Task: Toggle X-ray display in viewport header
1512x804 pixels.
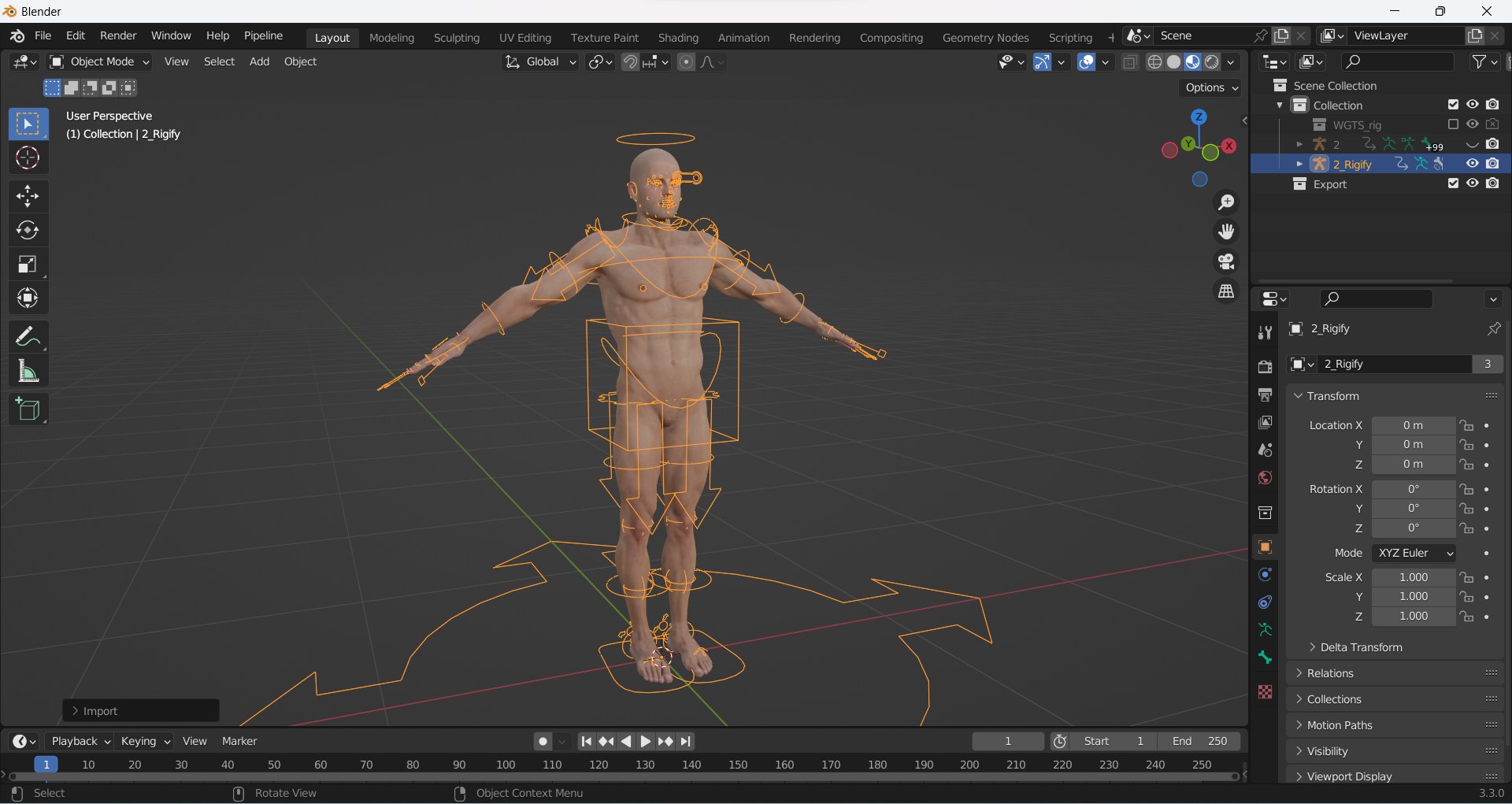Action: pos(1130,62)
